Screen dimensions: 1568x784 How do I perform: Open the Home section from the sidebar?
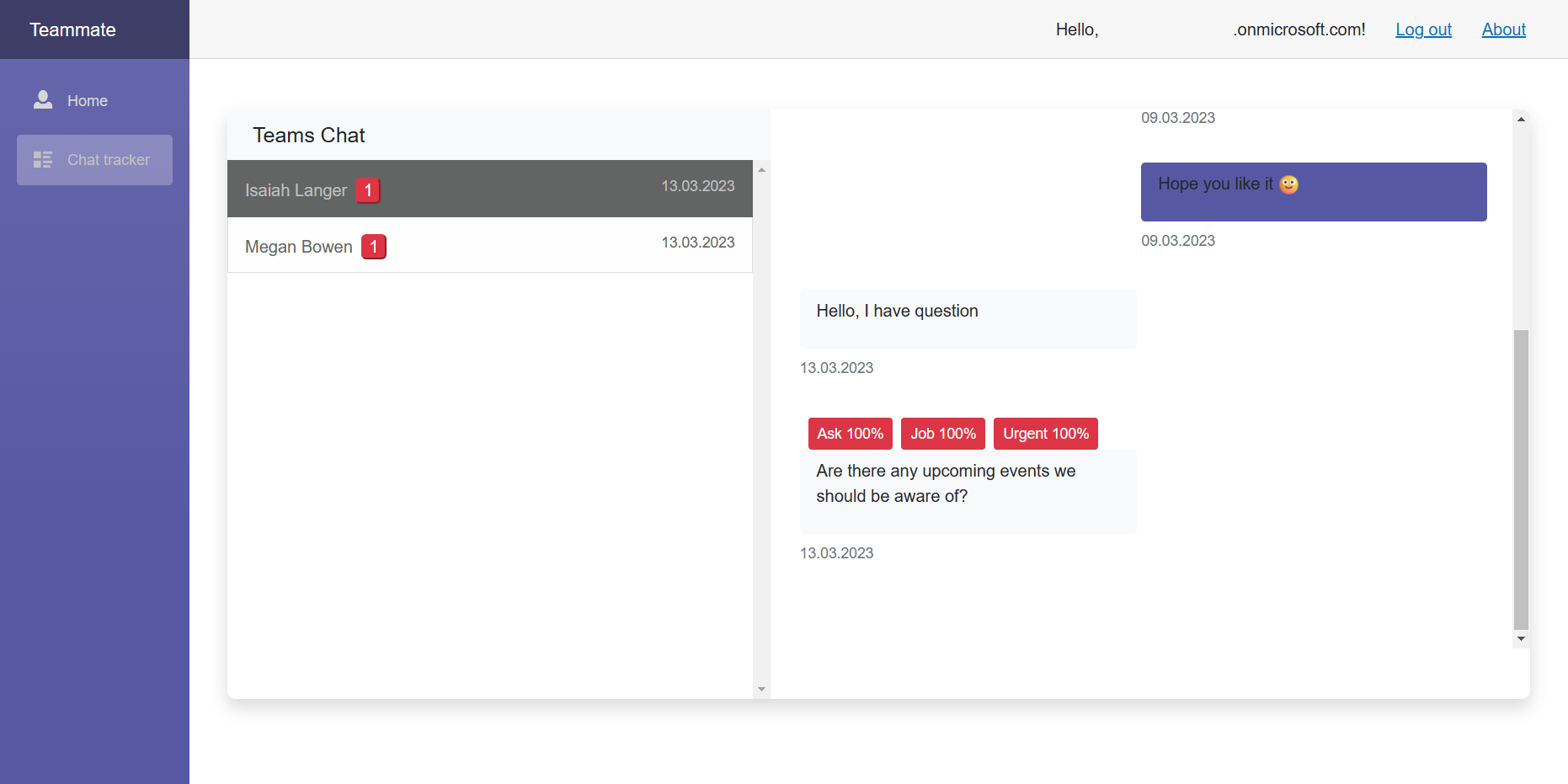(87, 100)
